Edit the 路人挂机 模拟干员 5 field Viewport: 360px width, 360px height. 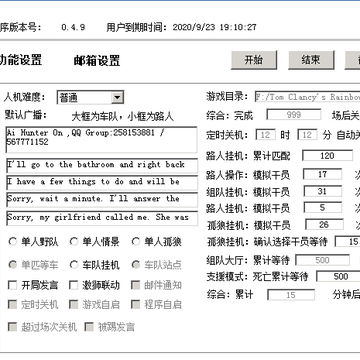coord(322,208)
